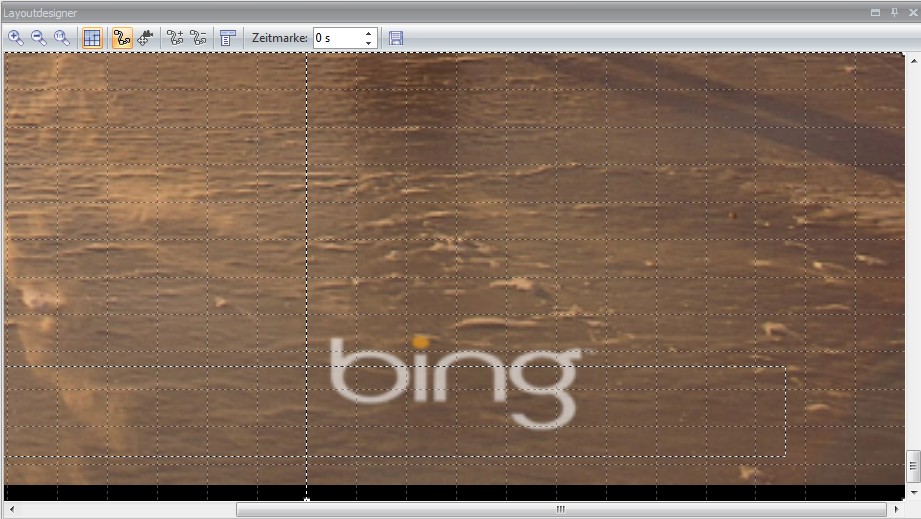Screen dimensions: 921x519
Task: Add a motion path point
Action: [176, 38]
